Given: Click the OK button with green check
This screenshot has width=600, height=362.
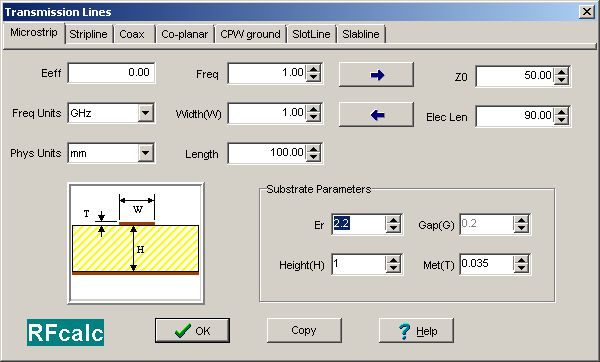Looking at the screenshot, I should coord(192,330).
